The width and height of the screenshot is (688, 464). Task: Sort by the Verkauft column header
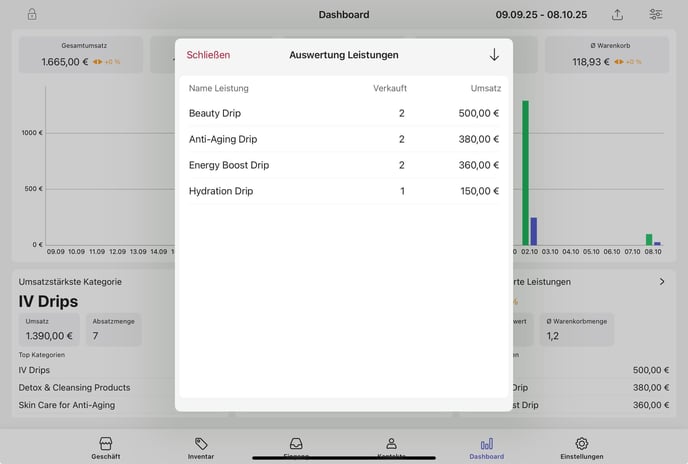(389, 88)
